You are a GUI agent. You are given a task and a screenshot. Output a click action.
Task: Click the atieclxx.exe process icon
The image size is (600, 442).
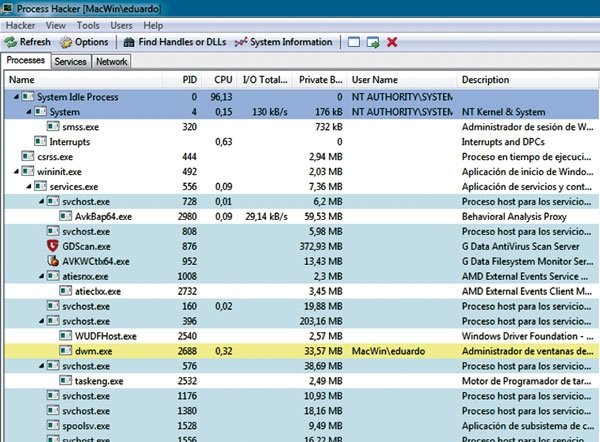pos(65,291)
